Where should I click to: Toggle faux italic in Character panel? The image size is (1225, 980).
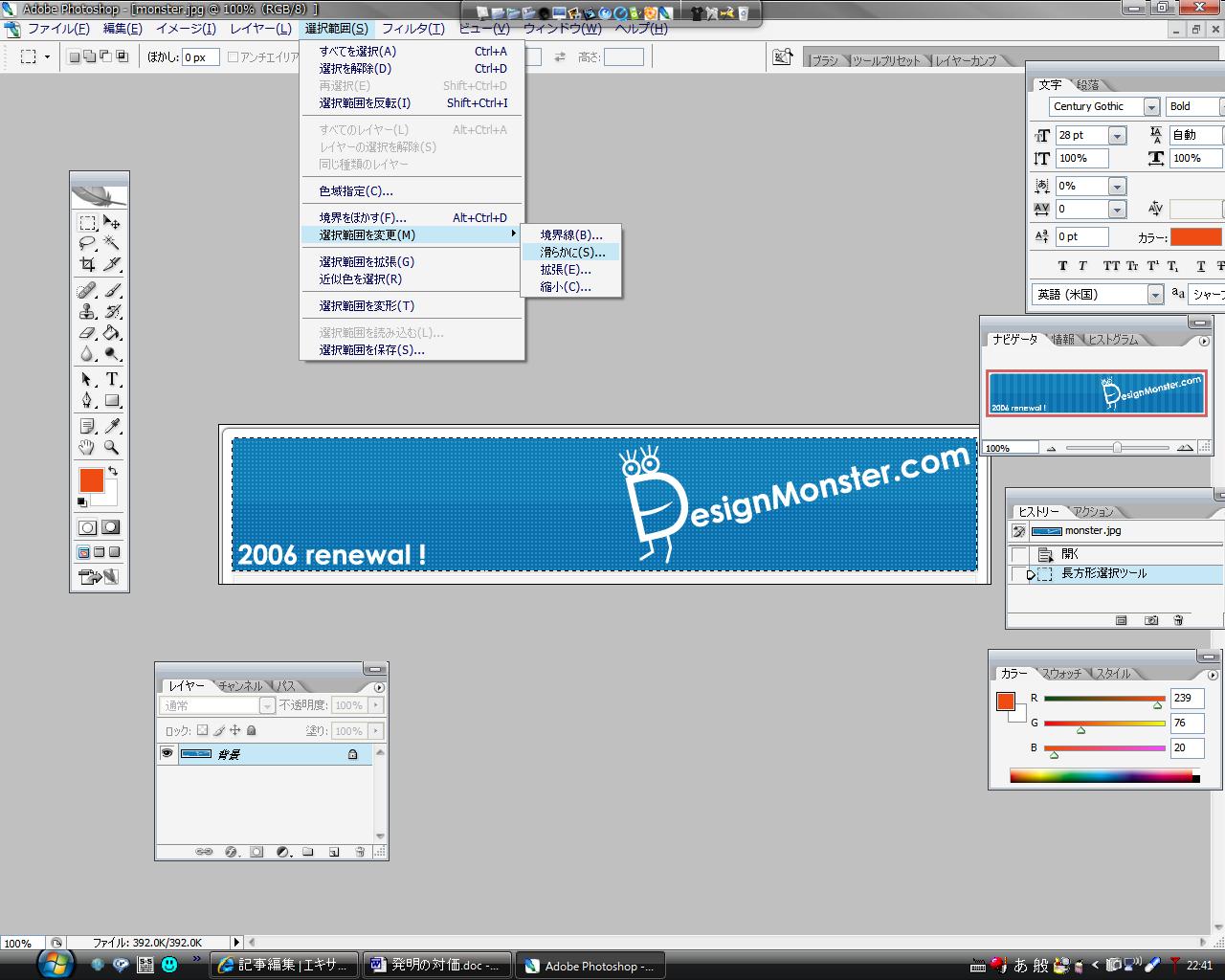[x=1082, y=265]
